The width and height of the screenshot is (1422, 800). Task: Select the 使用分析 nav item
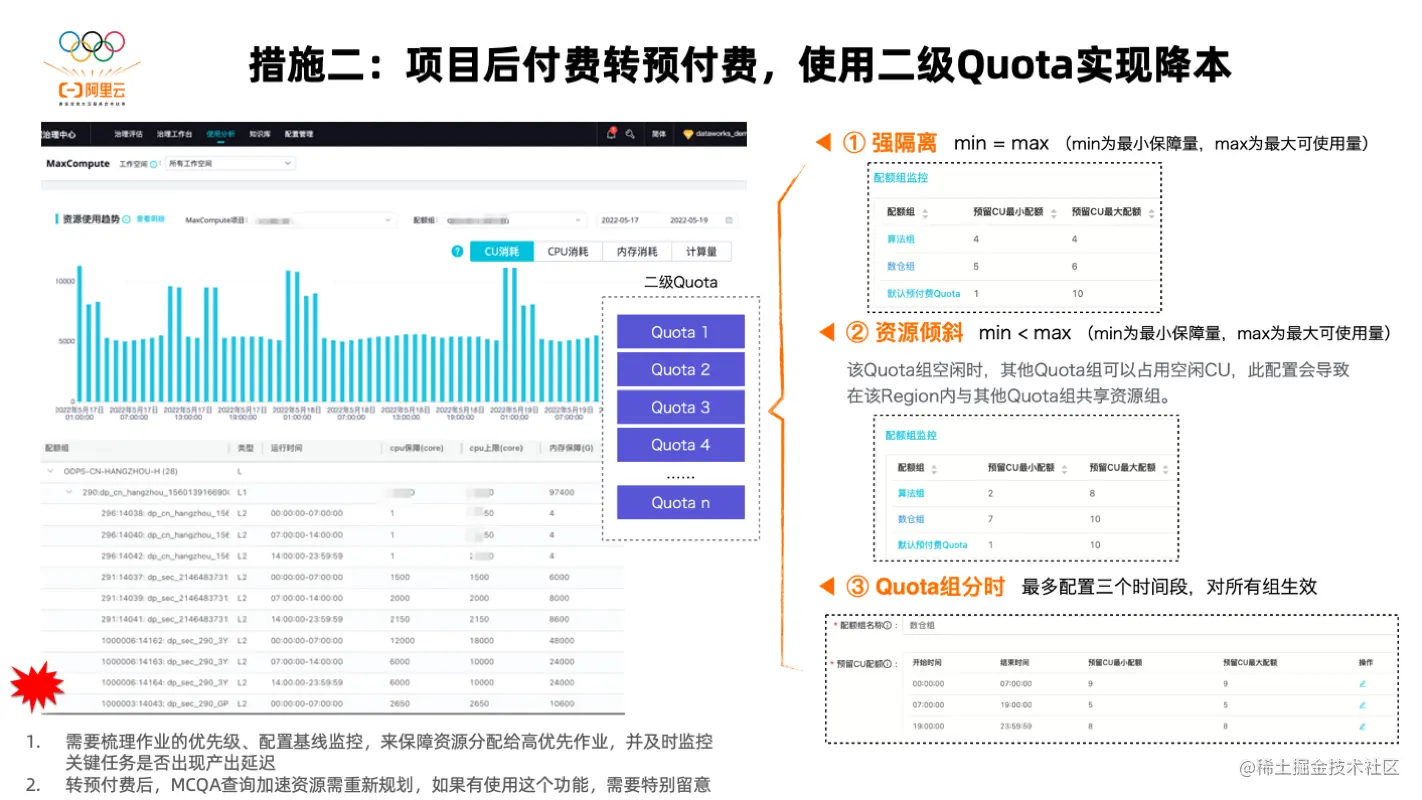click(221, 133)
